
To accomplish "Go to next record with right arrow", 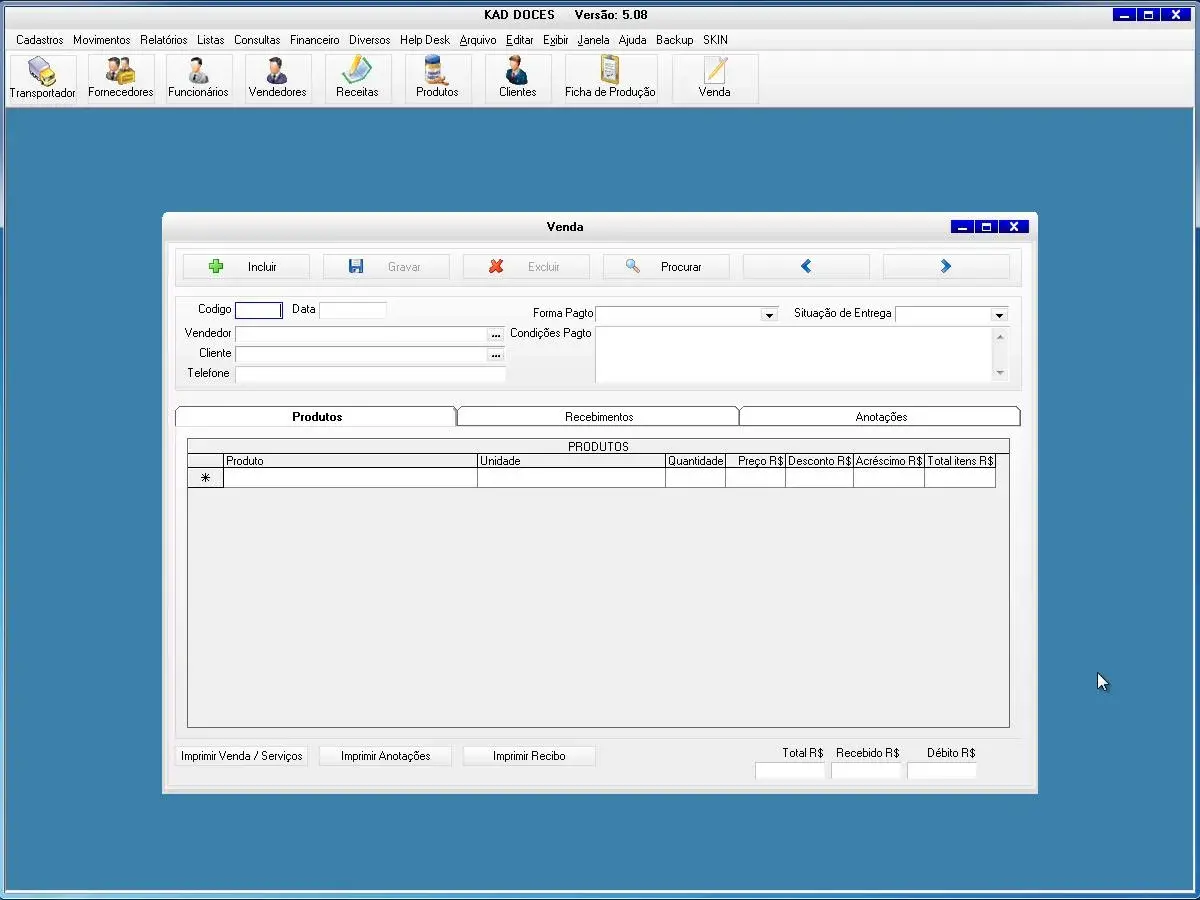I will pos(946,267).
